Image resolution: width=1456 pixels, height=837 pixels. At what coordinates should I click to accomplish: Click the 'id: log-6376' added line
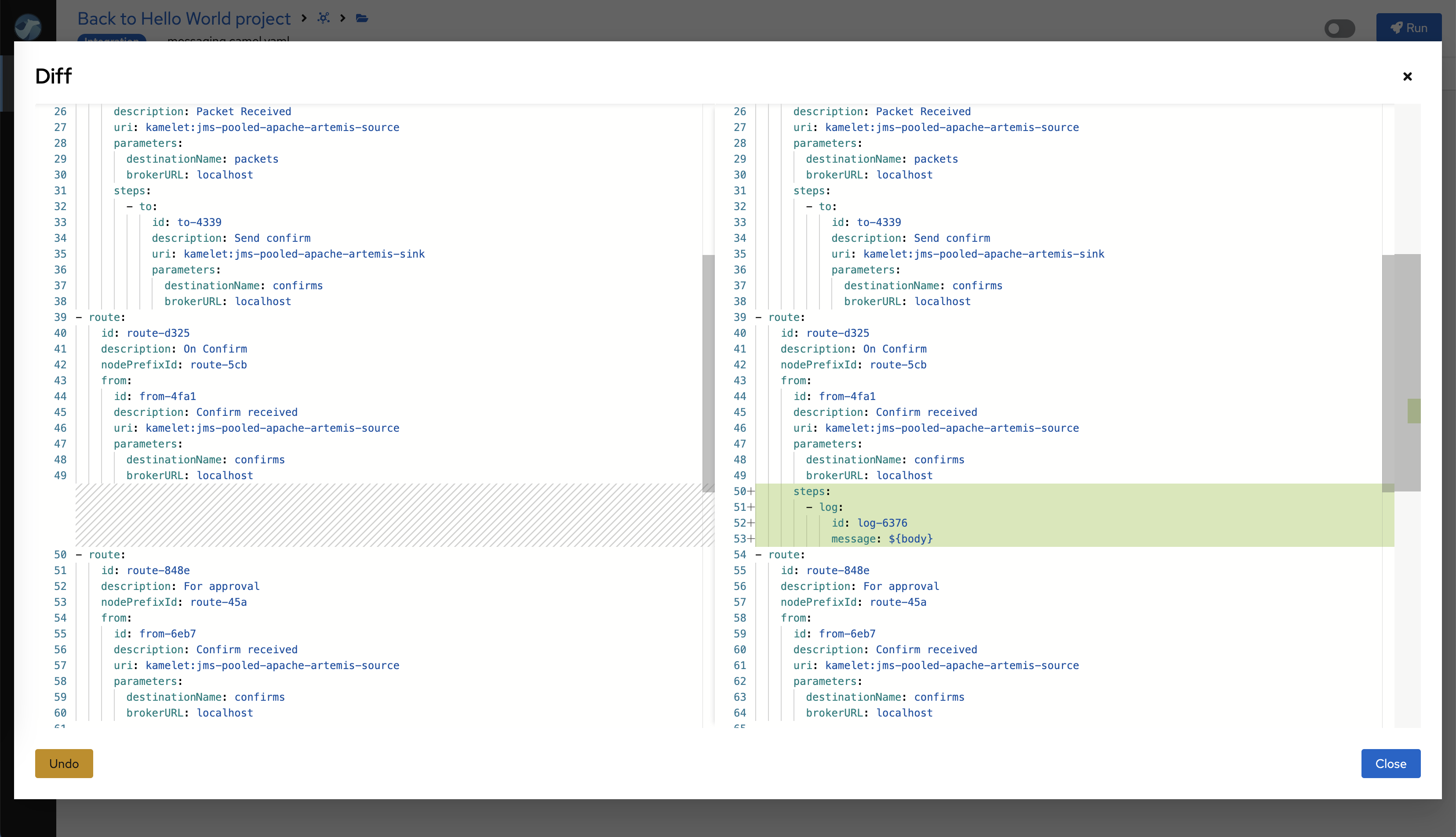tap(869, 523)
